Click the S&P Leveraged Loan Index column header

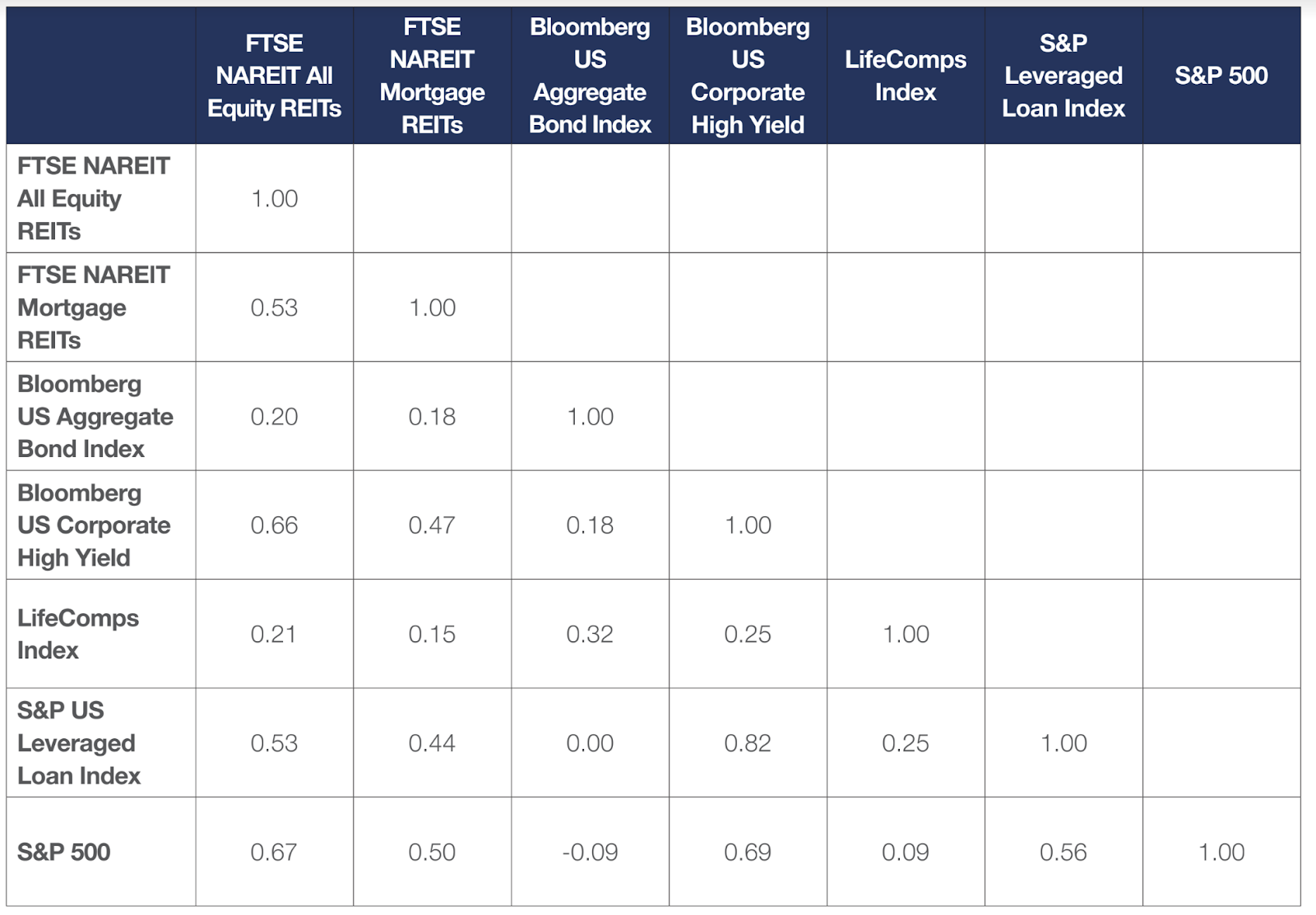click(1063, 76)
